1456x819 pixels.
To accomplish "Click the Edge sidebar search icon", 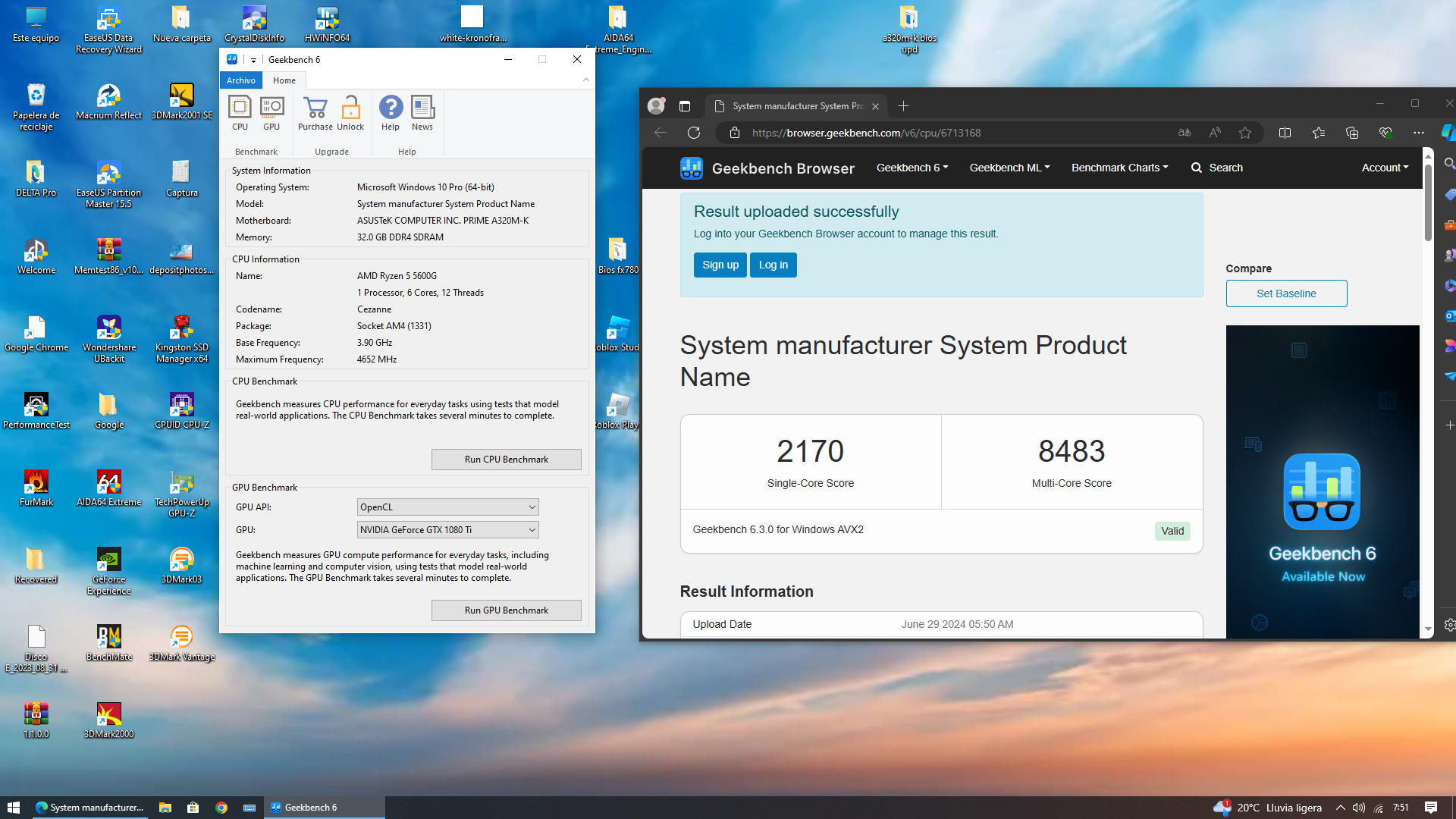I will pyautogui.click(x=1449, y=163).
